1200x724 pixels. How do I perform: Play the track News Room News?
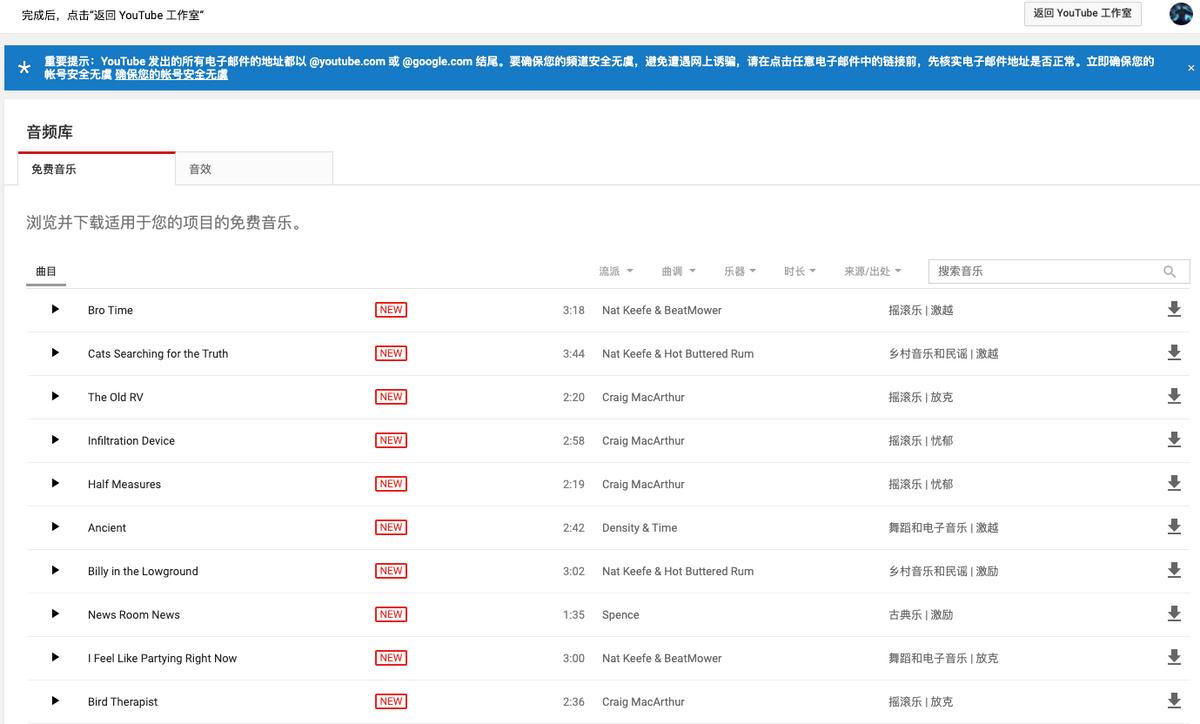pyautogui.click(x=55, y=614)
